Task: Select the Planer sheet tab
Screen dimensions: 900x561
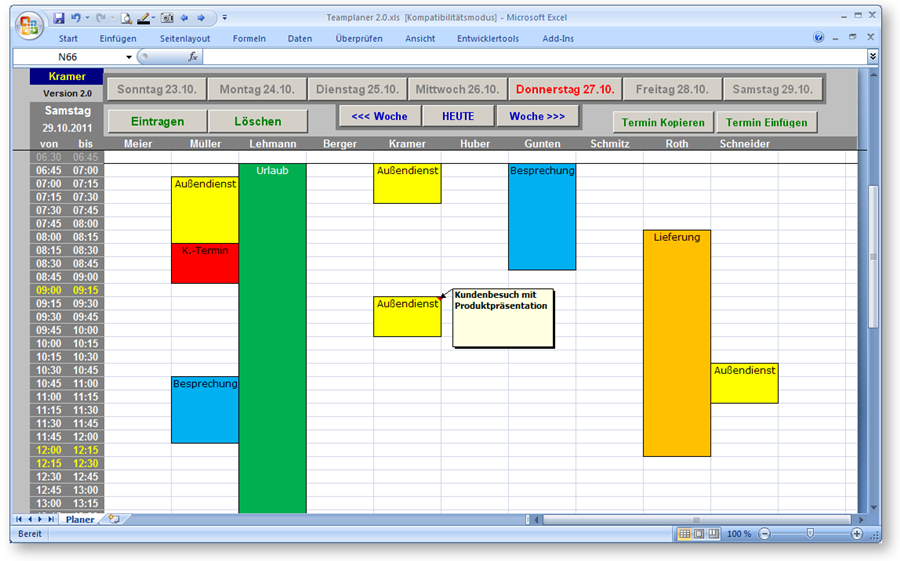Action: click(79, 519)
